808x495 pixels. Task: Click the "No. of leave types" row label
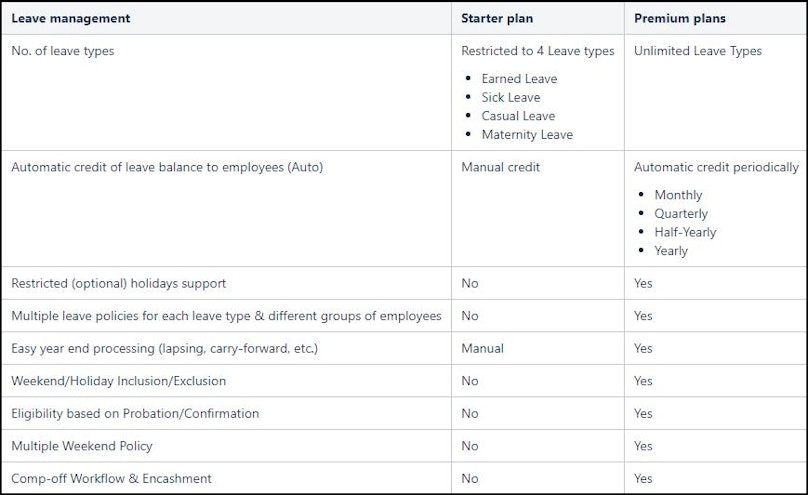[62, 51]
